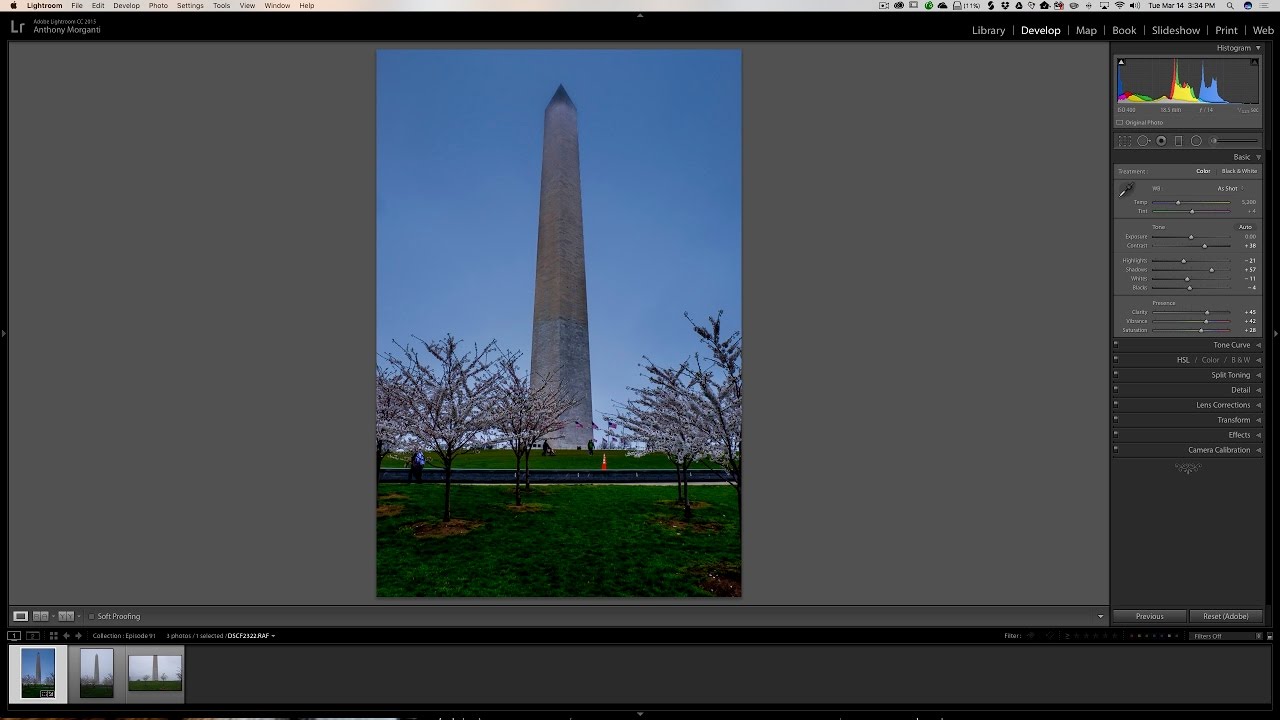This screenshot has width=1280, height=720.
Task: Open the Photo menu
Action: coord(158,6)
